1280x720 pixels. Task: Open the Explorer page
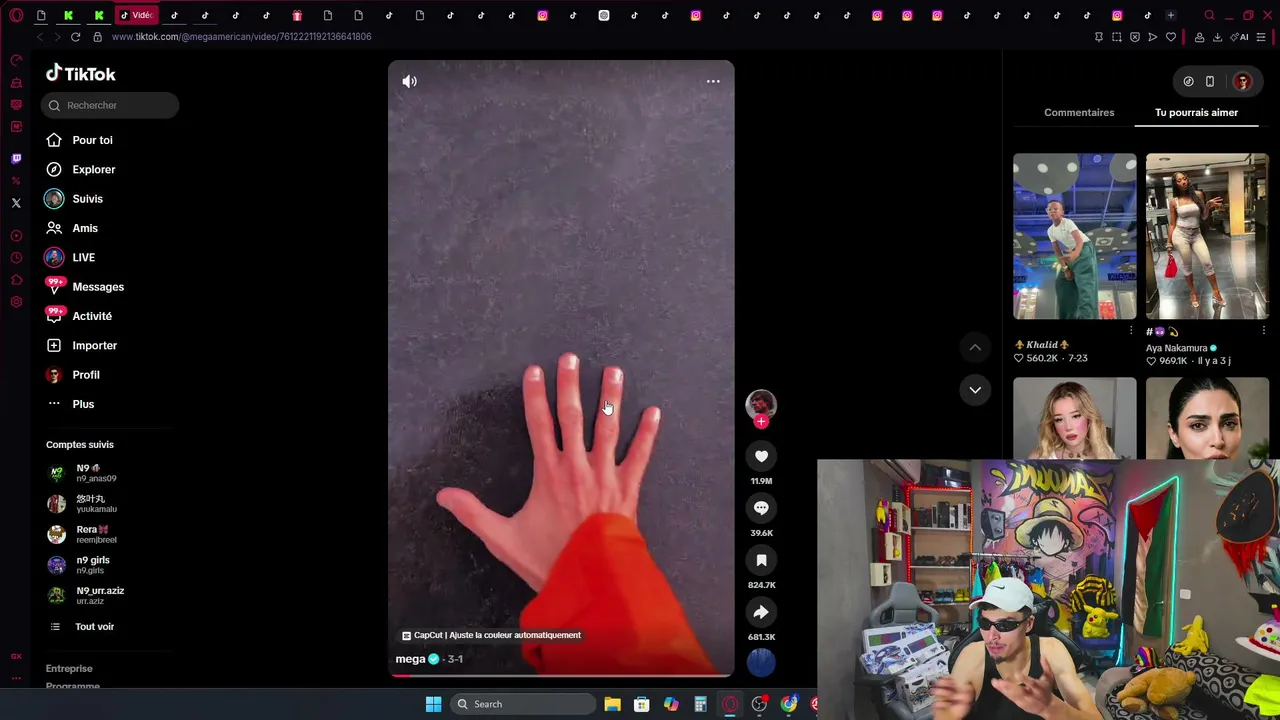80,169
